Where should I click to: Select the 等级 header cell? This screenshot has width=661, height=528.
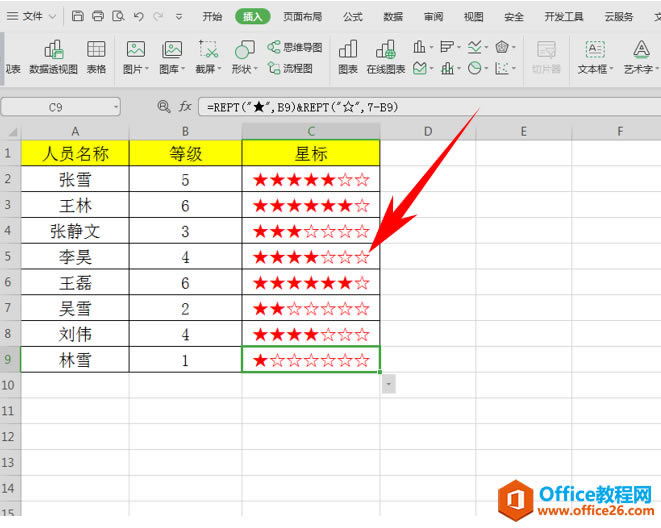point(185,153)
